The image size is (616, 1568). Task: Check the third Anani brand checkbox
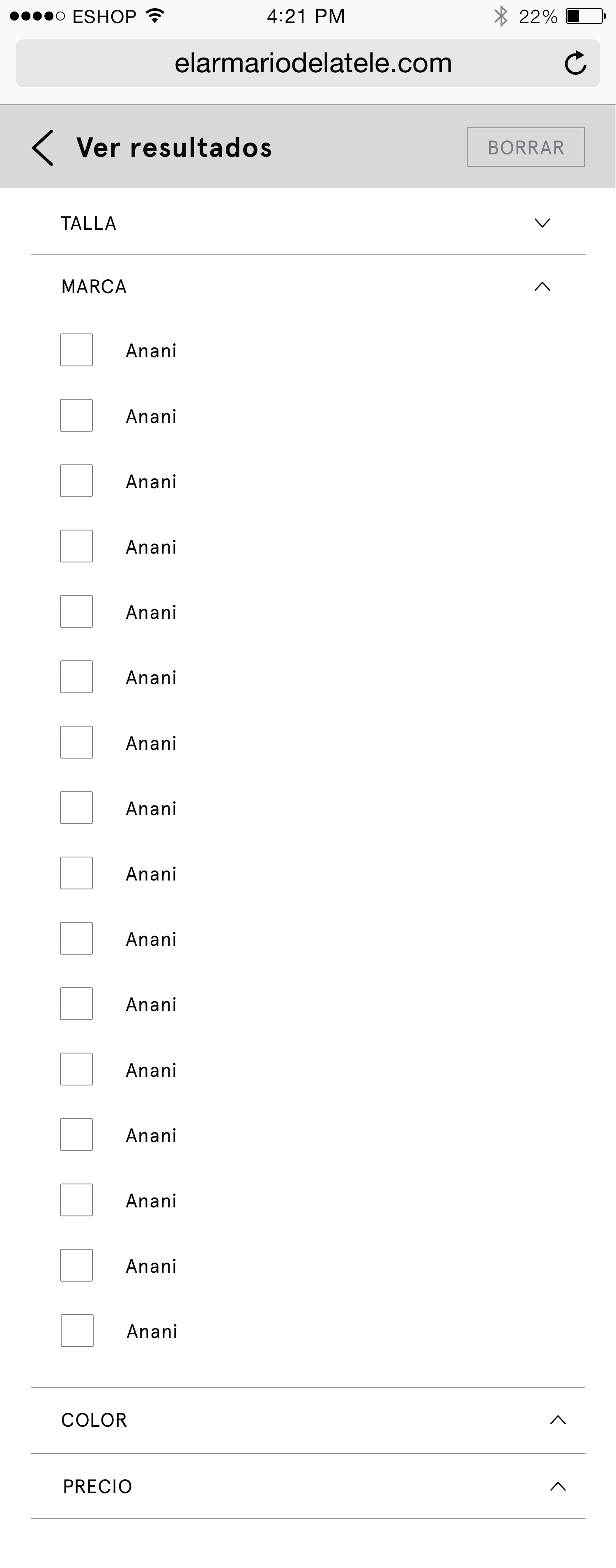coord(76,481)
